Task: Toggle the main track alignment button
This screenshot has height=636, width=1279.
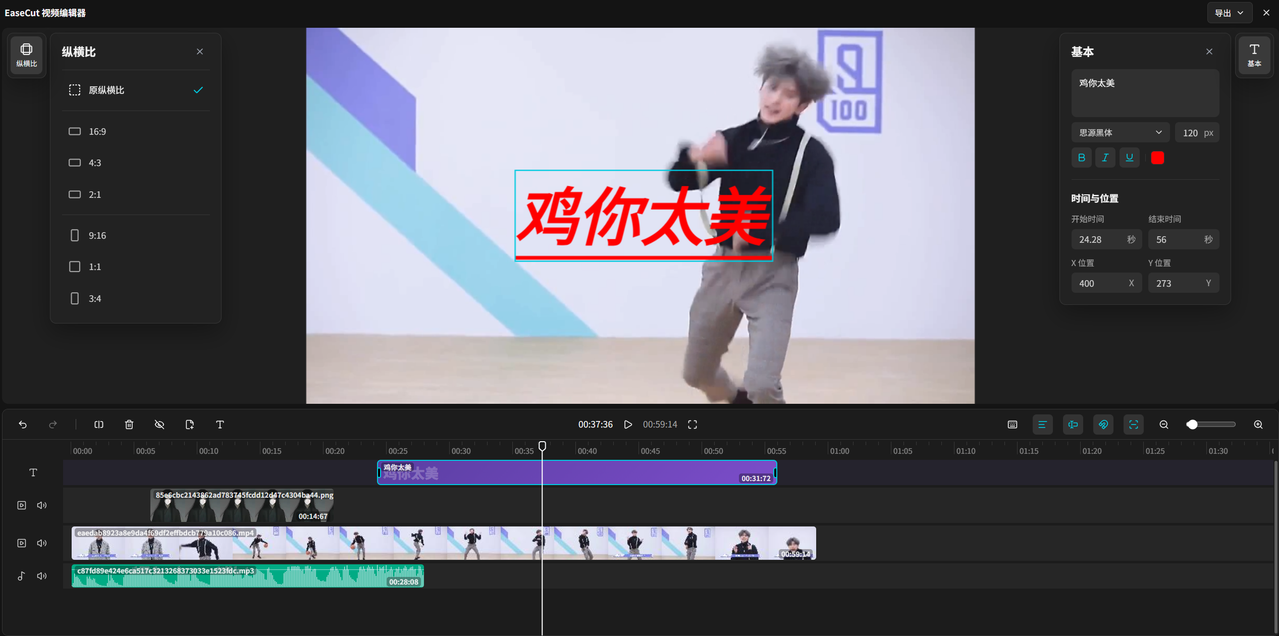Action: [x=1042, y=425]
